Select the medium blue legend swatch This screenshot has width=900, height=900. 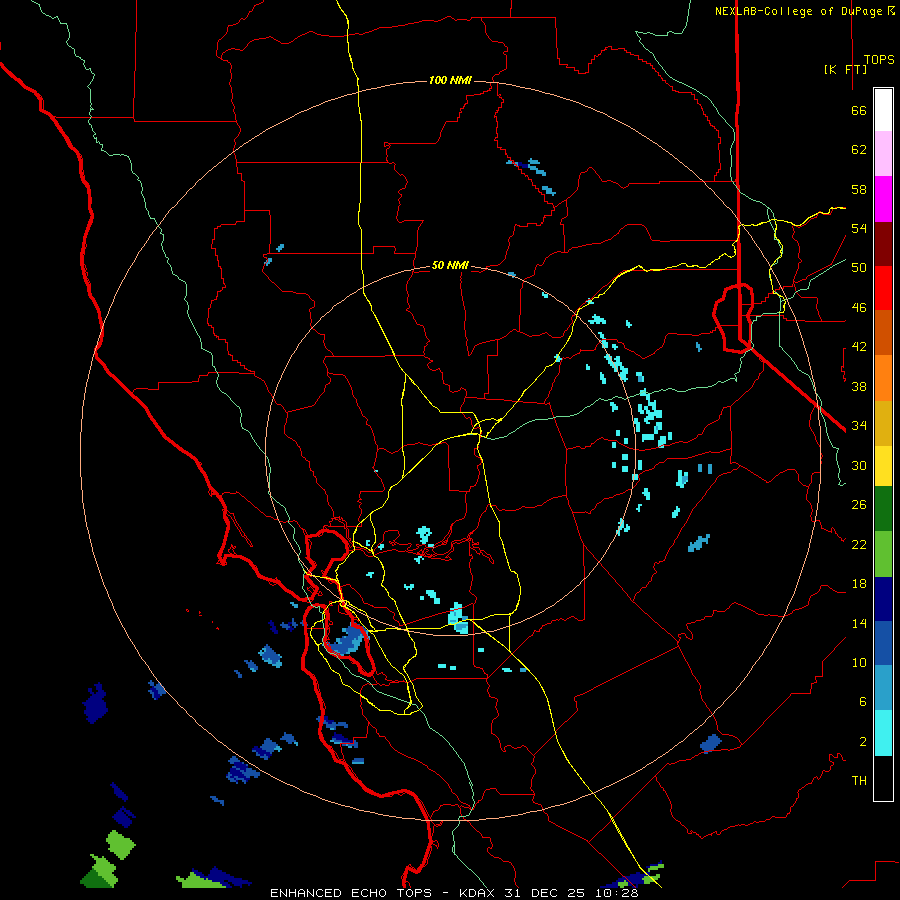pyautogui.click(x=883, y=643)
